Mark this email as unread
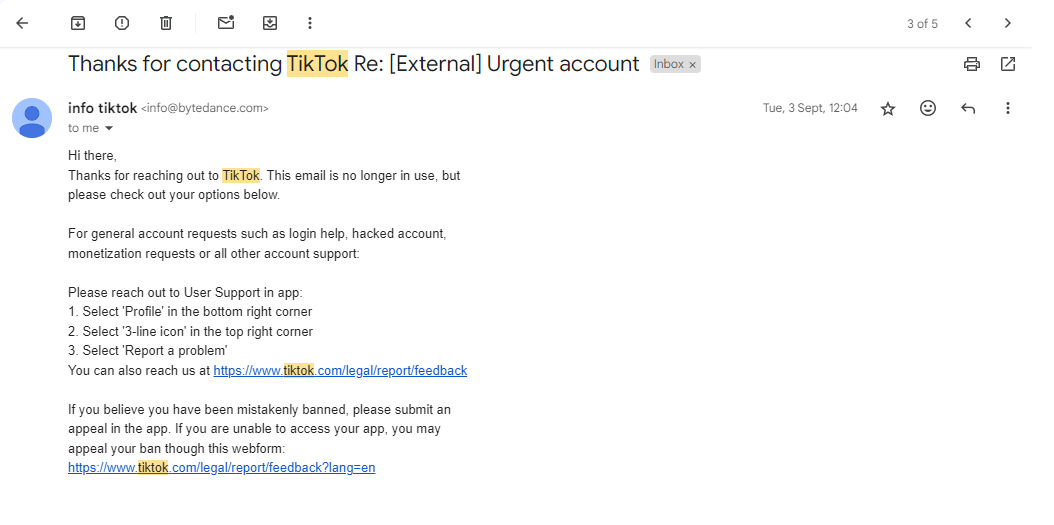The image size is (1054, 525). click(226, 23)
